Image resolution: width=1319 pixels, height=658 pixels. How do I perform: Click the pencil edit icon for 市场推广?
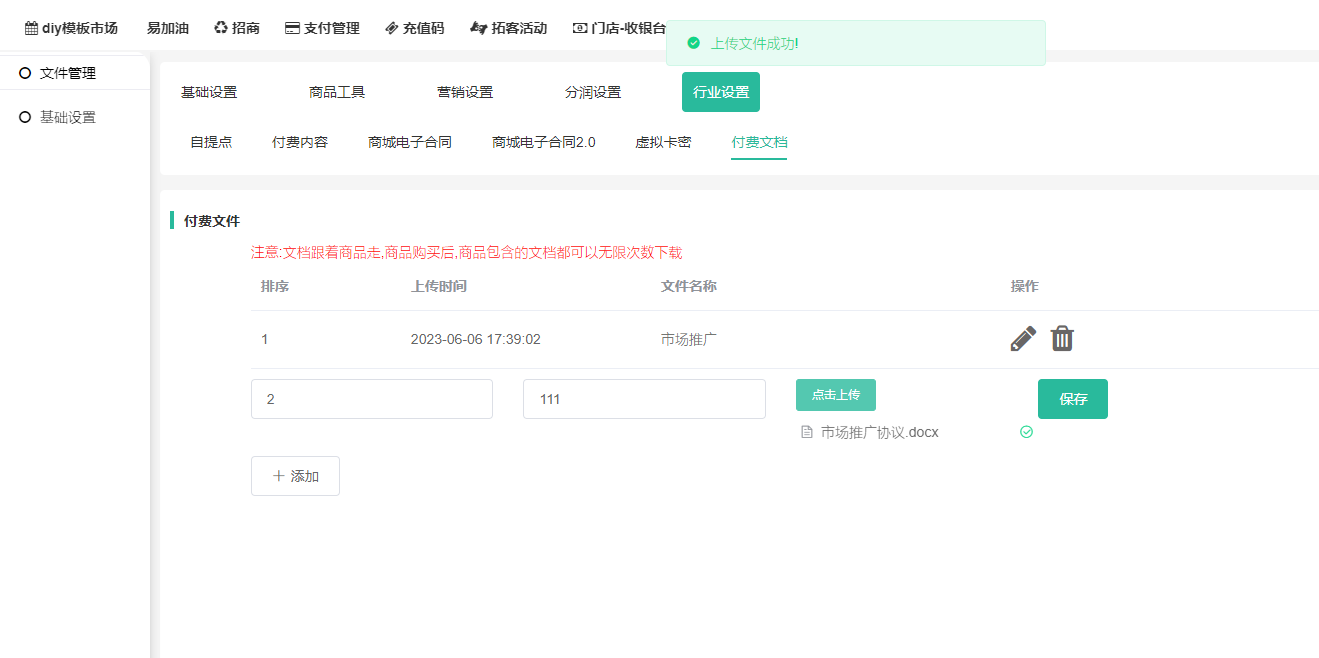1023,339
